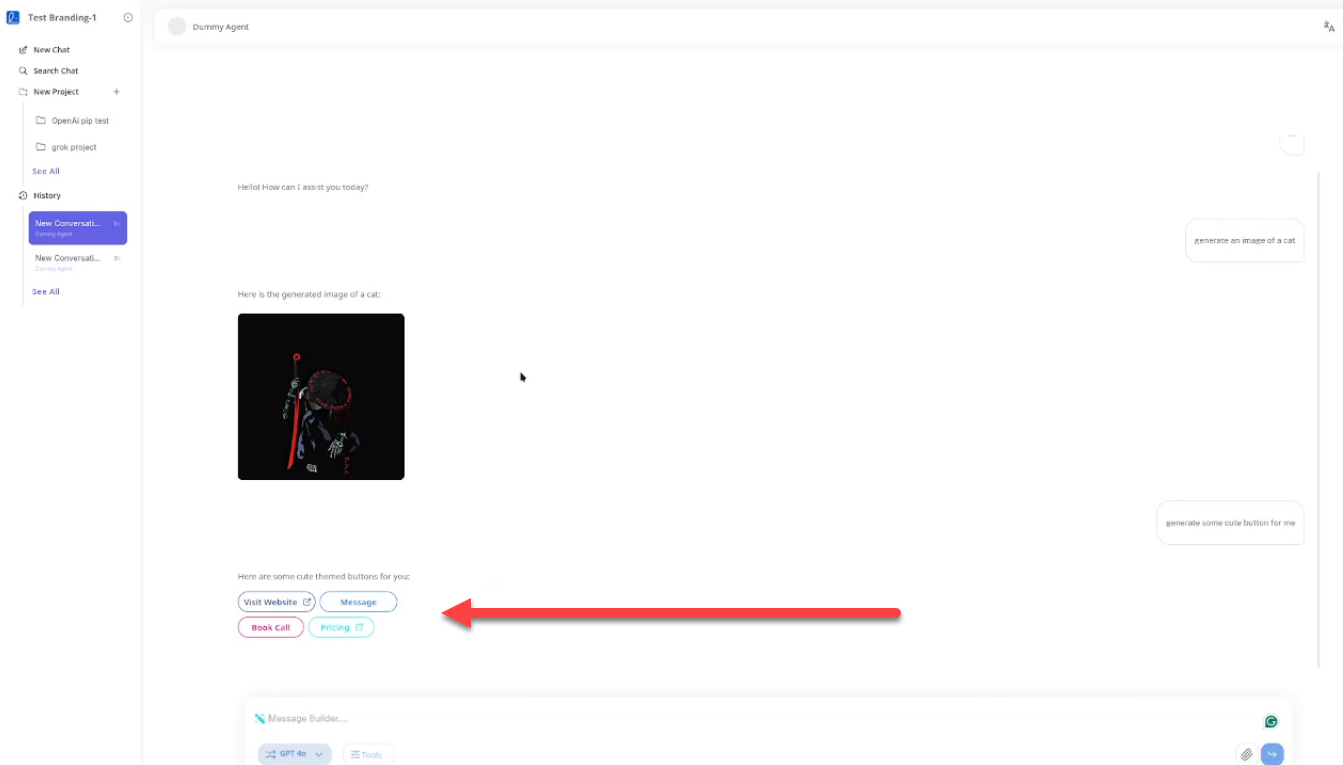
Task: Click the Book Call button
Action: [270, 628]
